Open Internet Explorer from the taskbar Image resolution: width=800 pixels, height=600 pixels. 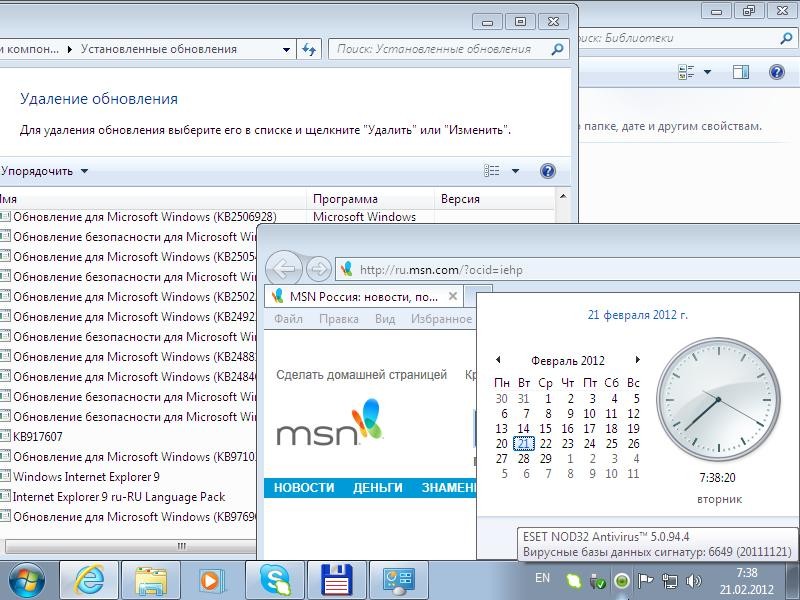89,581
